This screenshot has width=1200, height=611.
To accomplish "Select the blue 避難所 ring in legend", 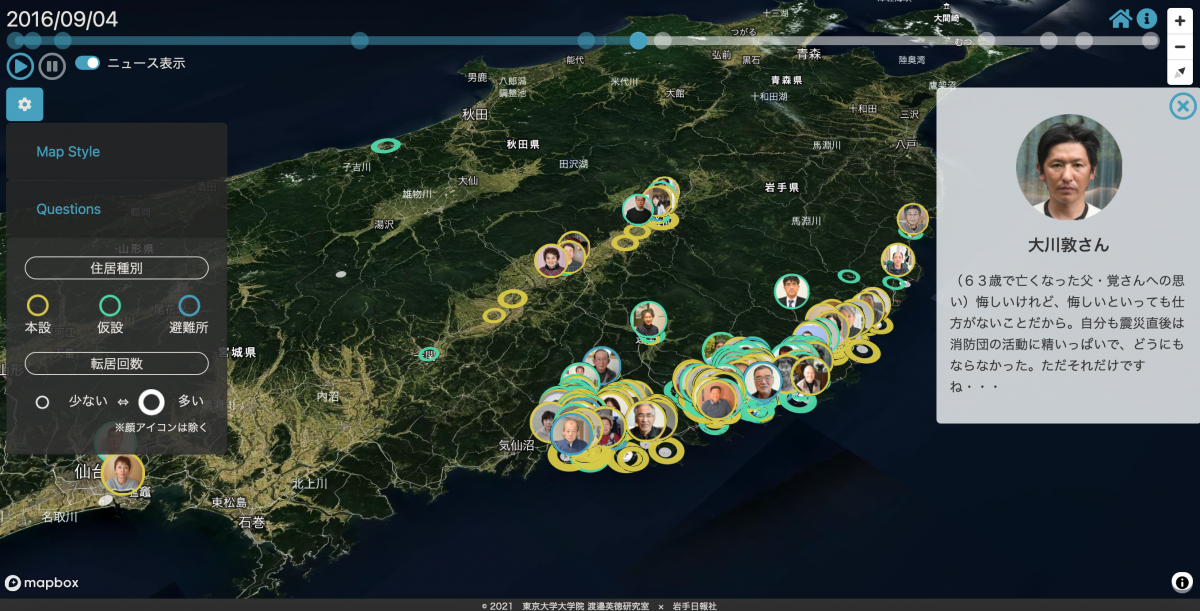I will (189, 306).
